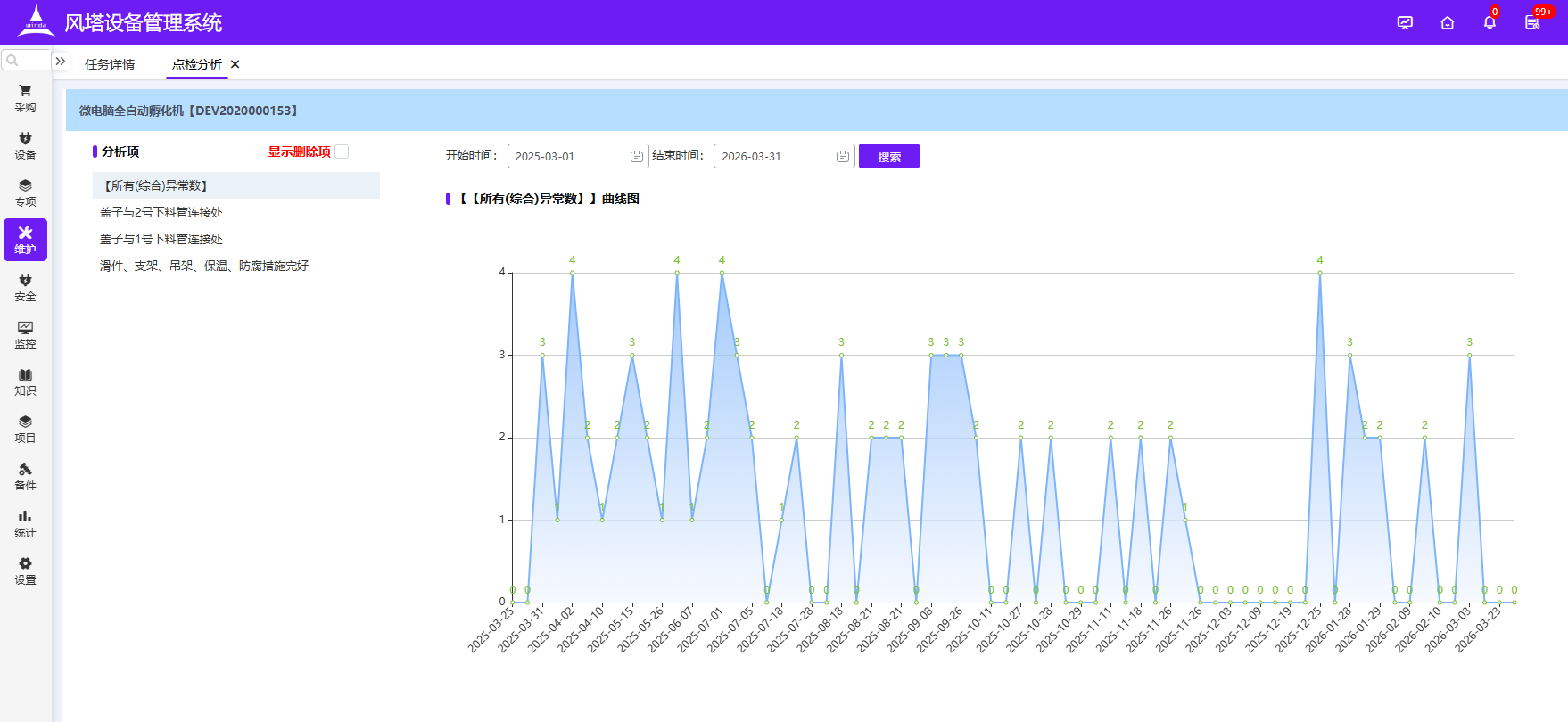Open the 统计 statistics bar-chart icon
The height and width of the screenshot is (722, 1568).
pyautogui.click(x=25, y=523)
